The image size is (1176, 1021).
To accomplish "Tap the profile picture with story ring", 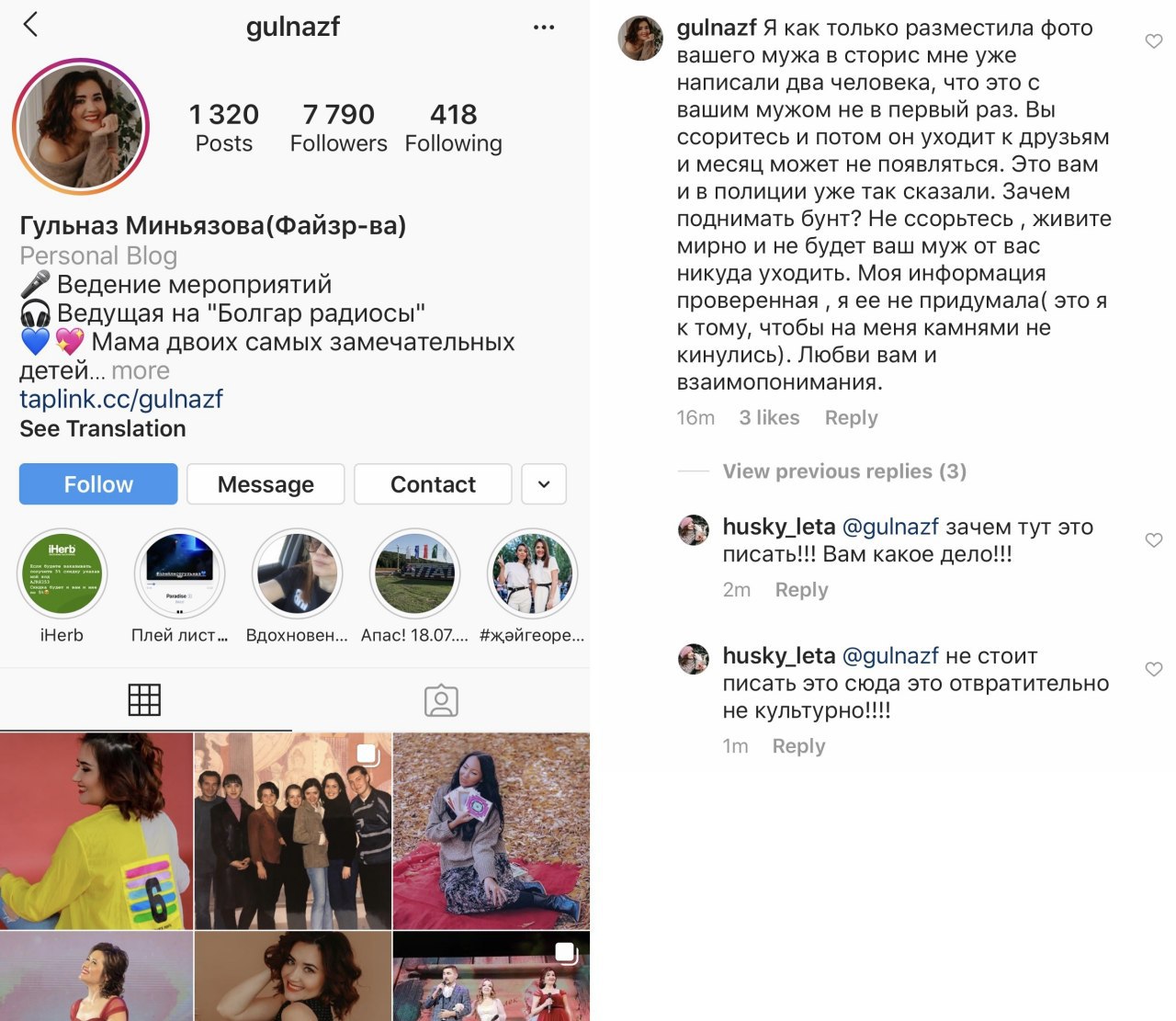I will coord(81,127).
